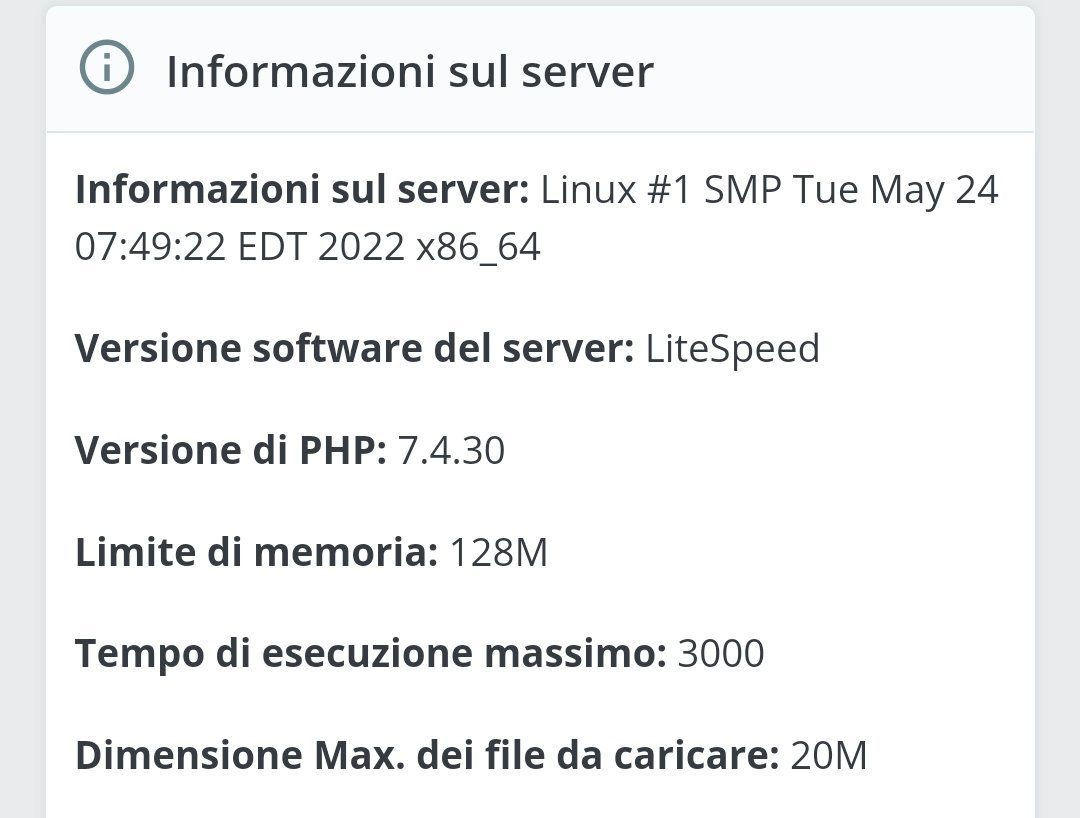Click the info circle icon in header
The image size is (1080, 818).
pyautogui.click(x=105, y=70)
